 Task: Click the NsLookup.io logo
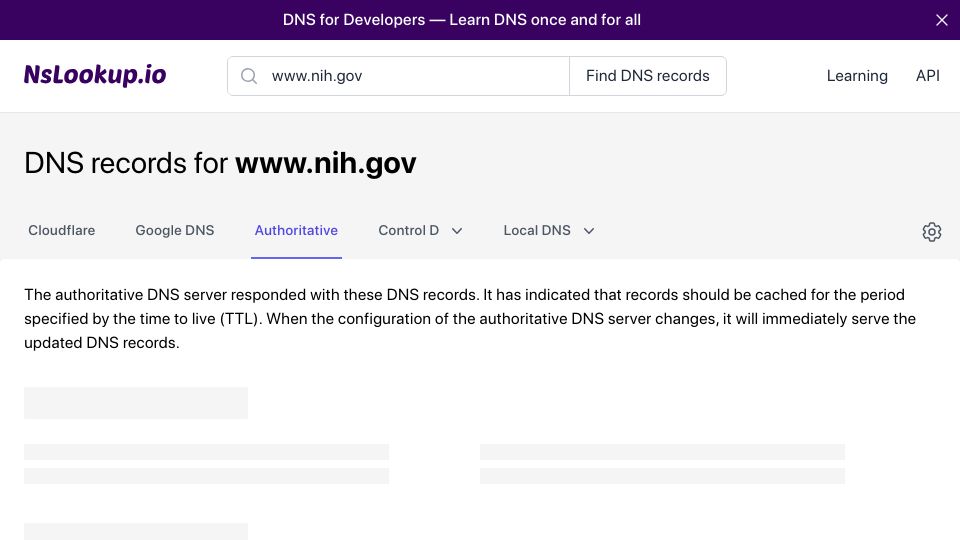95,75
